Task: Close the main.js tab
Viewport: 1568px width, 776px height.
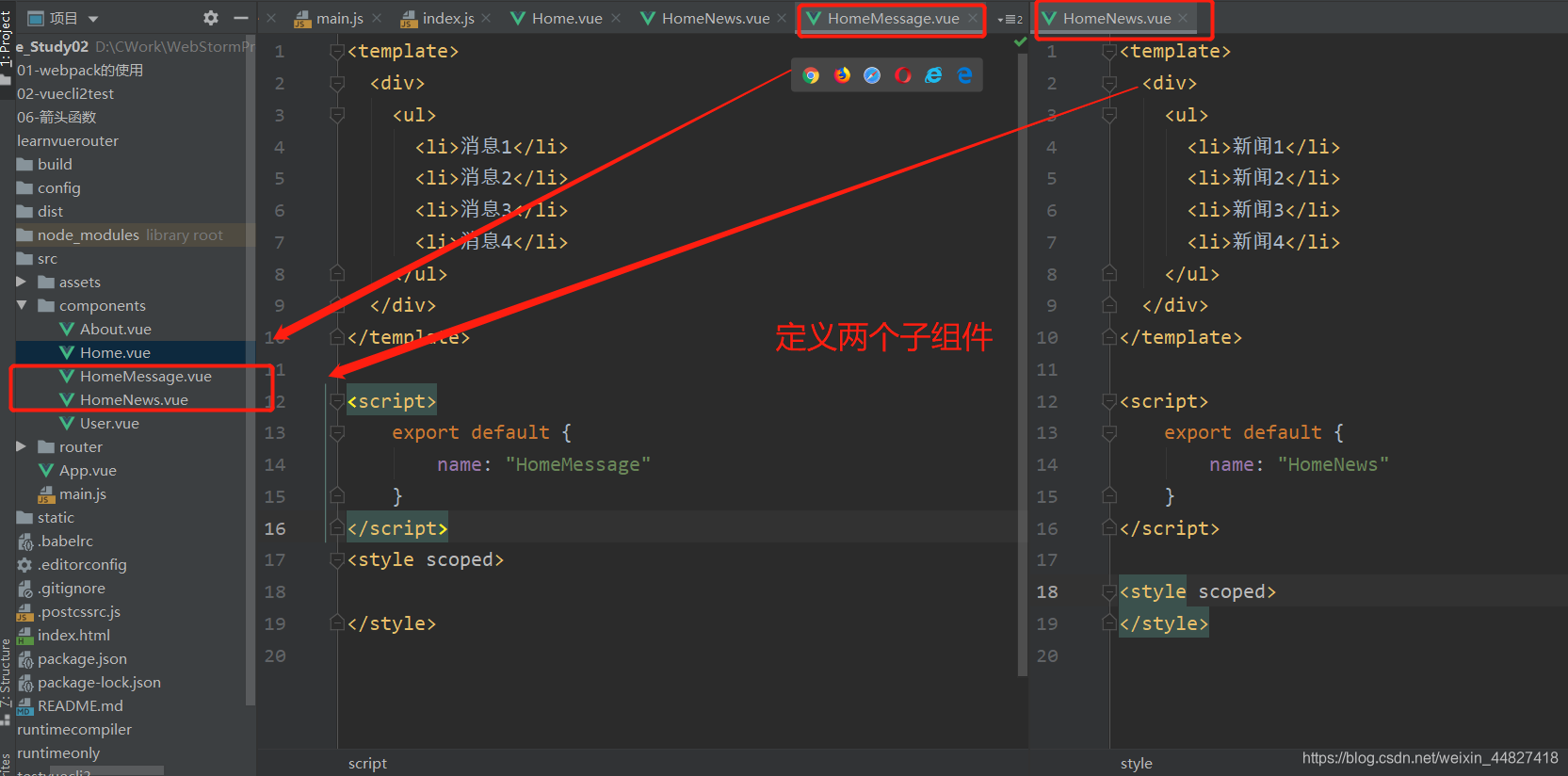Action: 377,18
